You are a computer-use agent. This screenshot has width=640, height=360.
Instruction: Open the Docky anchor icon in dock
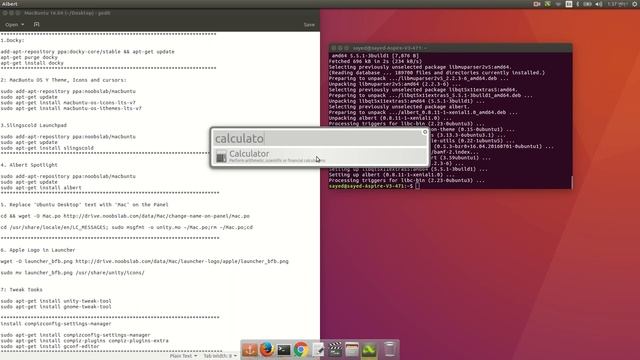click(249, 350)
